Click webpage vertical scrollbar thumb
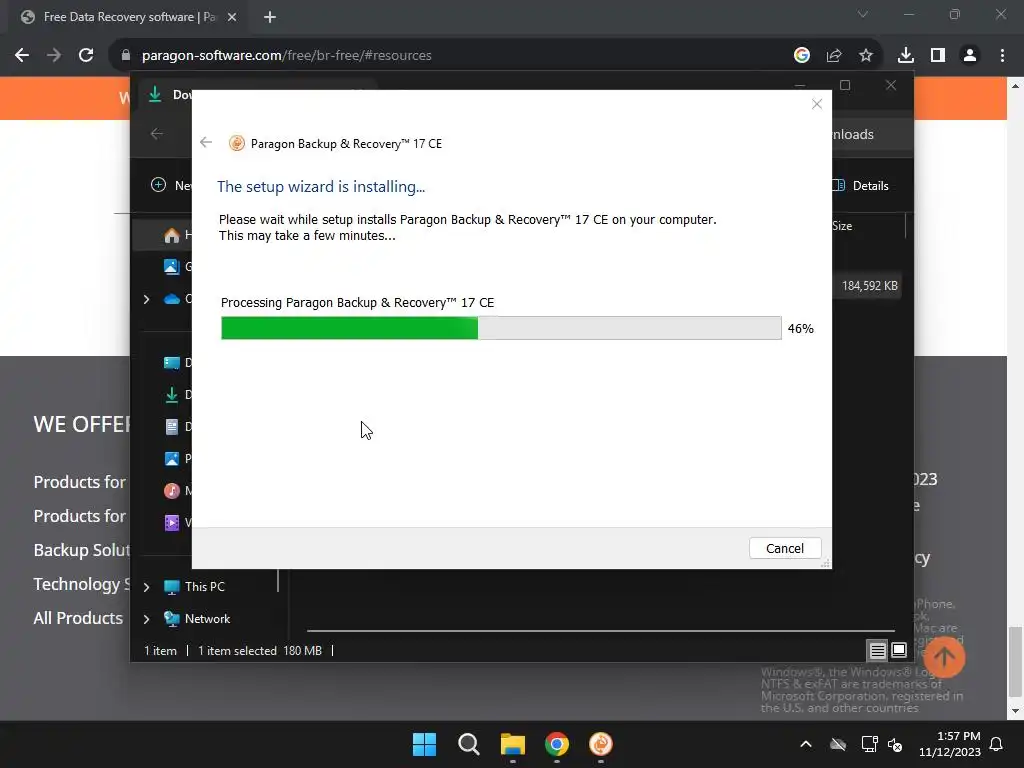The image size is (1024, 768). 1015,662
